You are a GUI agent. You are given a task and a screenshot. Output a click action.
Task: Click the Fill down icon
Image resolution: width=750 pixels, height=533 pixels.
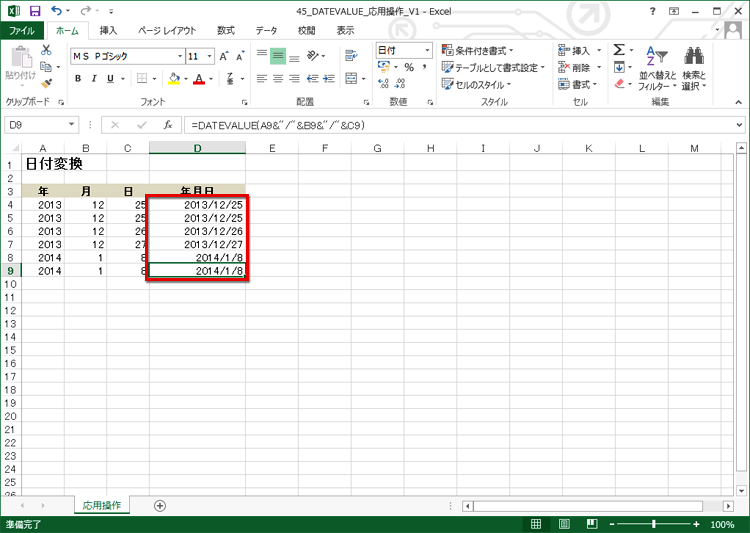619,67
